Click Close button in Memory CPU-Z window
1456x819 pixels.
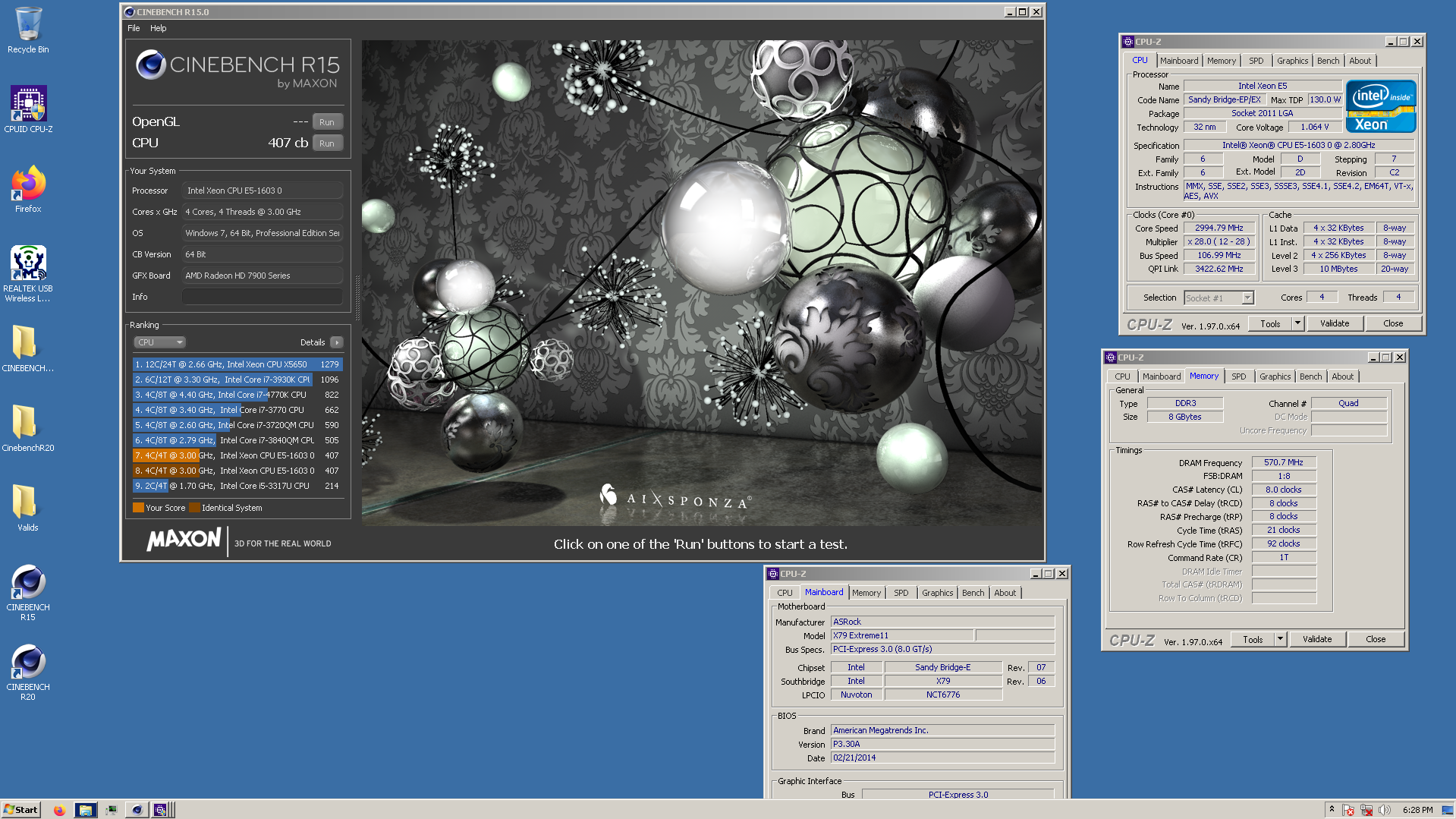click(1376, 640)
